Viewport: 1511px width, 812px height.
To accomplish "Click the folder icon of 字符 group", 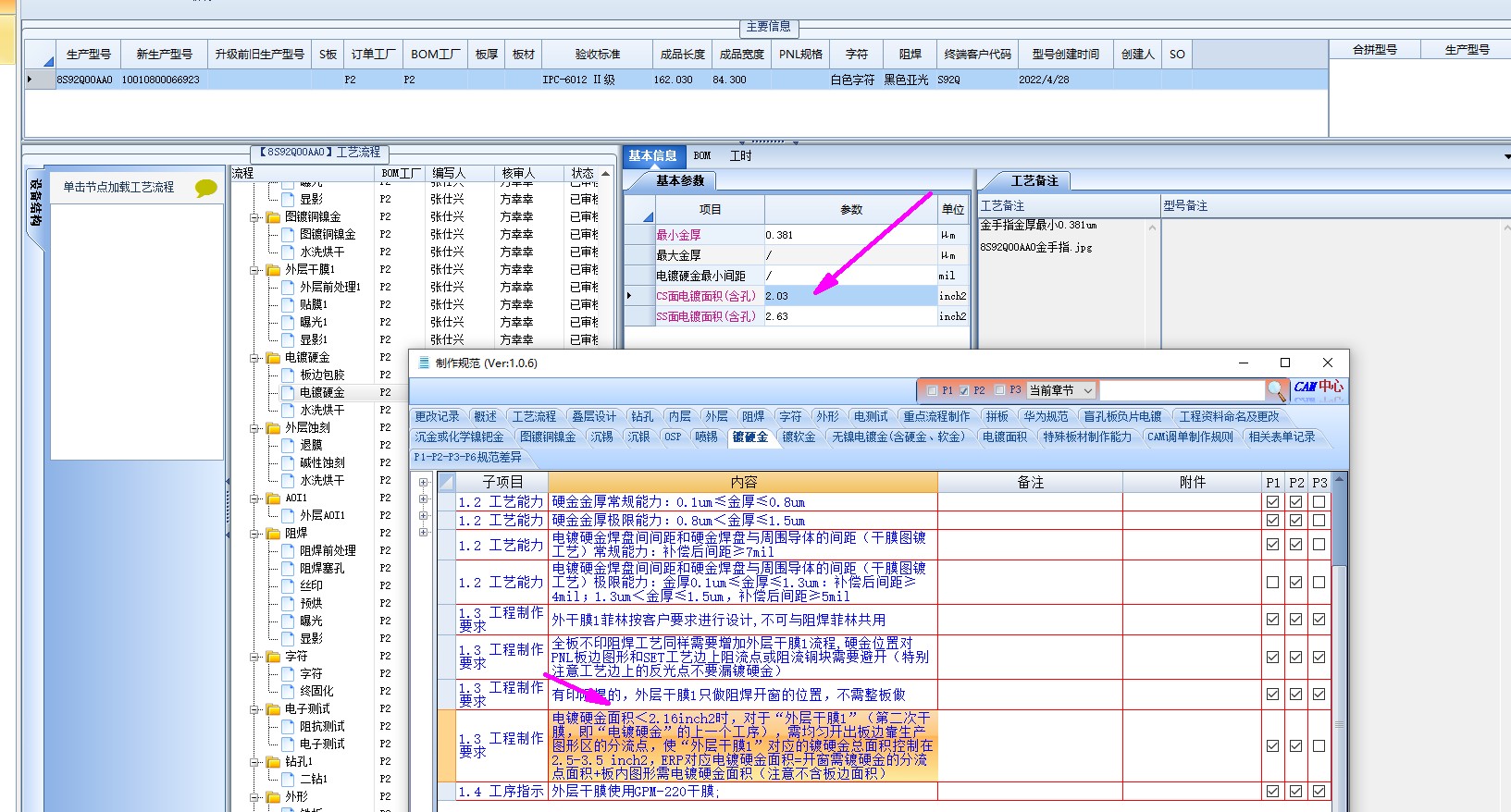I will [x=273, y=657].
